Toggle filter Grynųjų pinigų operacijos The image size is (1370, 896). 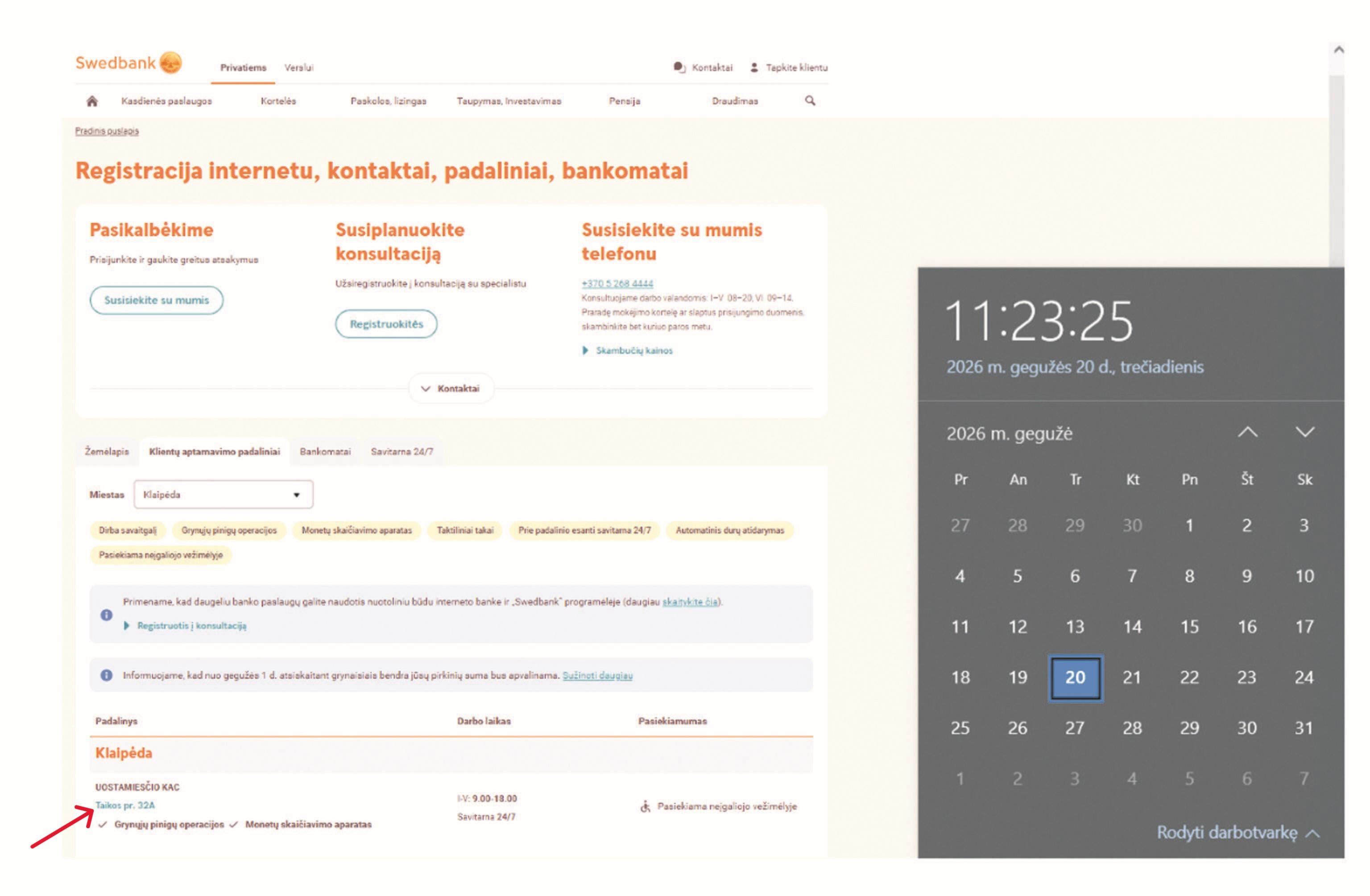click(x=229, y=530)
